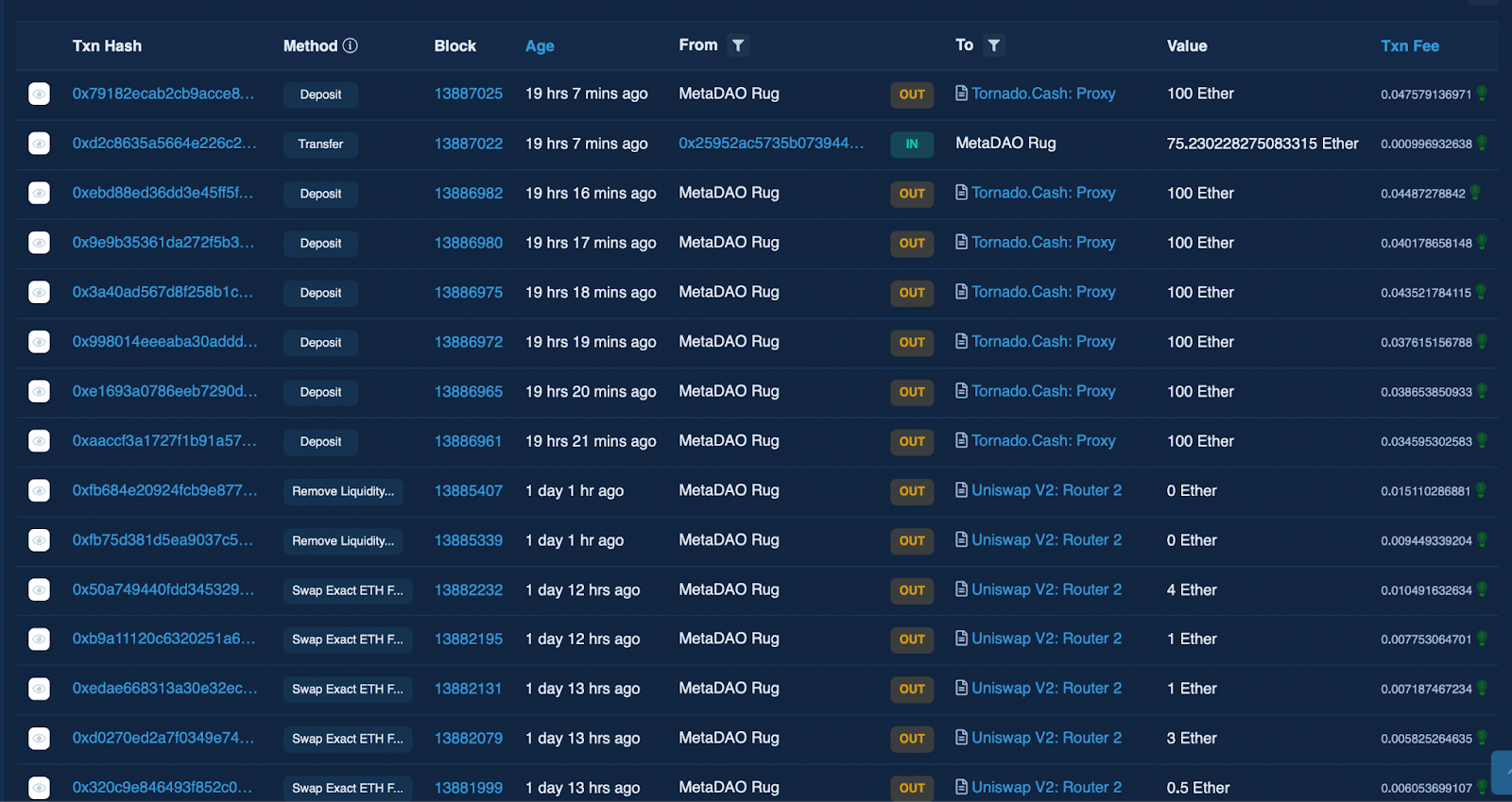Open the From column filter
The width and height of the screenshot is (1512, 802).
click(738, 45)
